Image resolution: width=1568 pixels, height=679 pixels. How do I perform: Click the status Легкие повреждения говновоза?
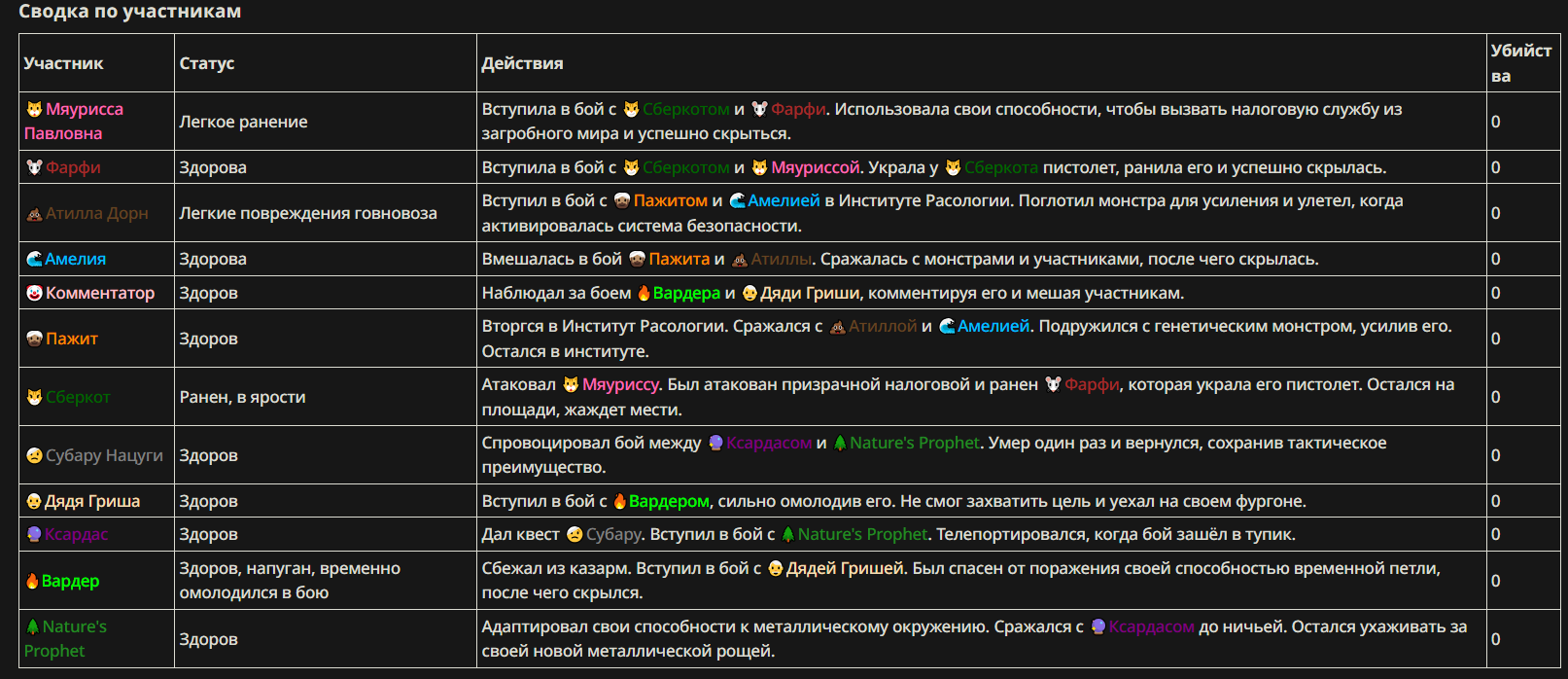308,213
